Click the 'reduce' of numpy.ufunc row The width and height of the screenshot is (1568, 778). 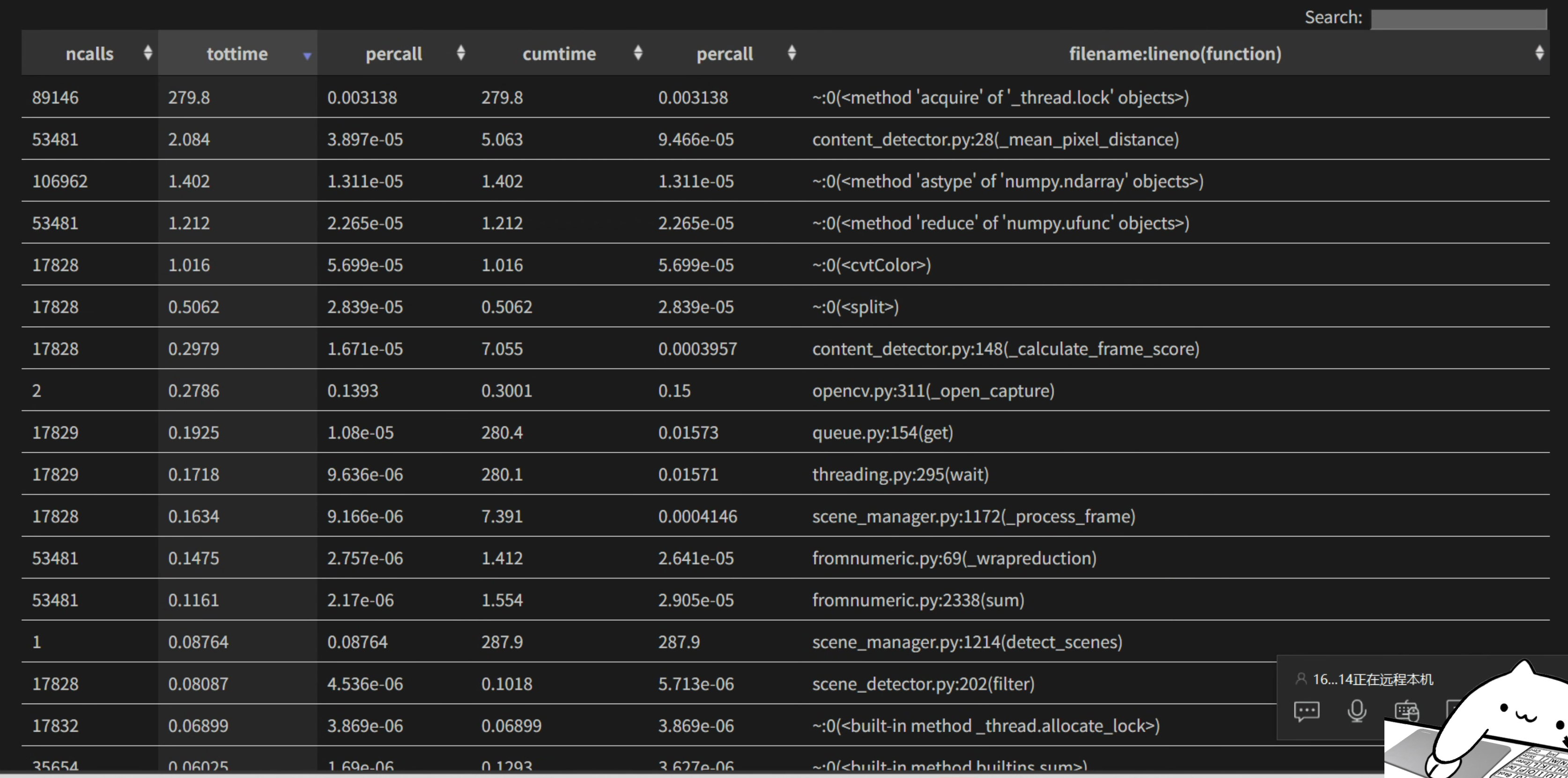click(x=785, y=223)
